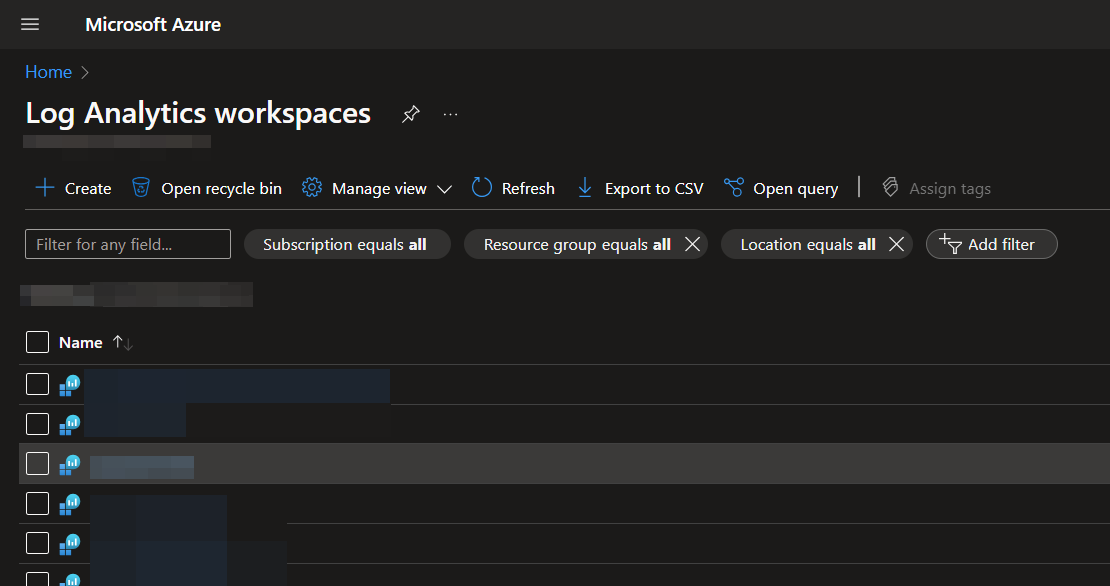
Task: Click fourth row's workspace icon
Action: 69,504
